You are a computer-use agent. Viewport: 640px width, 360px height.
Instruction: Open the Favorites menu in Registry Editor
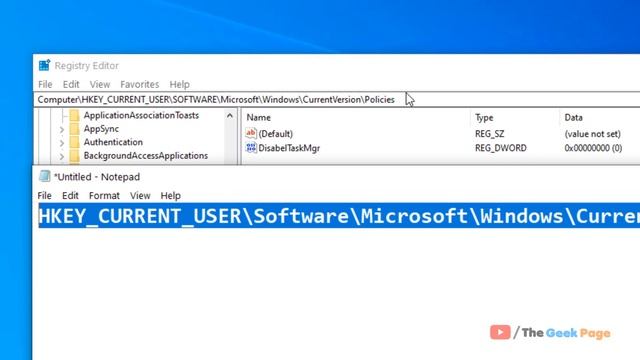click(x=140, y=84)
